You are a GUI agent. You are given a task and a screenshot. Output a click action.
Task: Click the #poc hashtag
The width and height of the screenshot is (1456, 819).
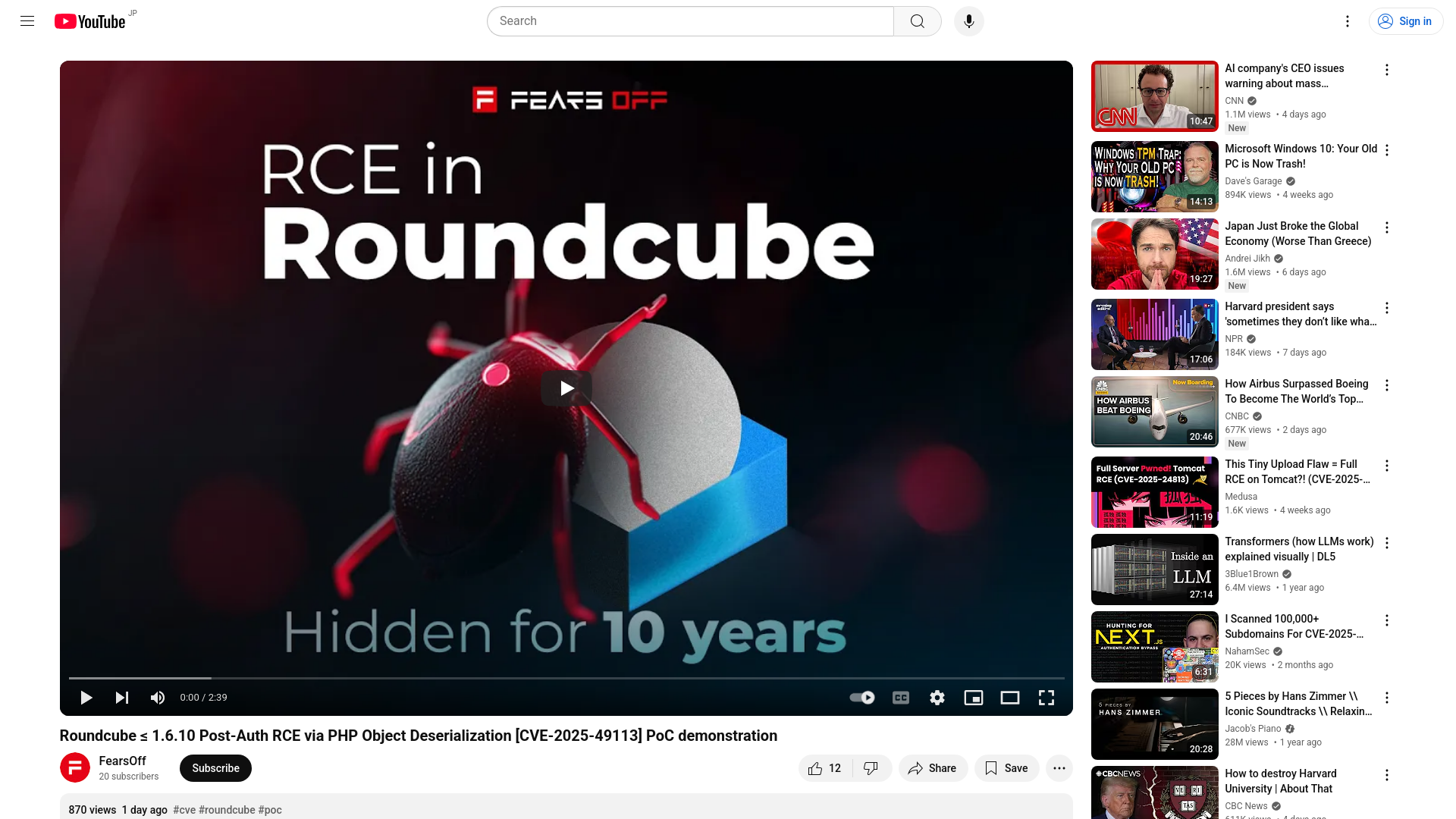(x=270, y=810)
